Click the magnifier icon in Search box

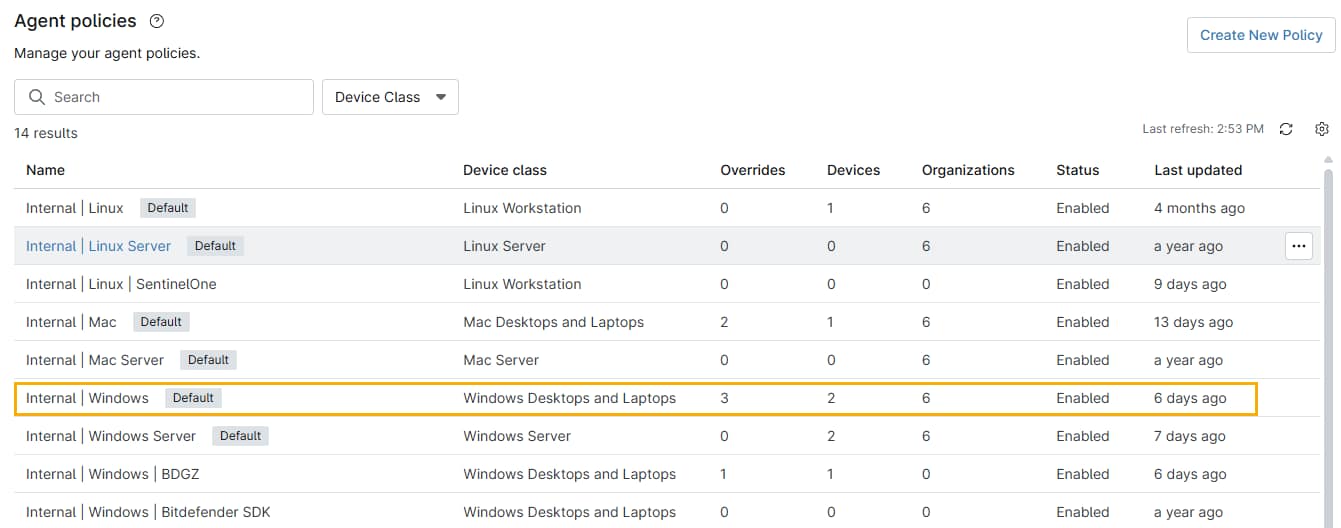(37, 97)
